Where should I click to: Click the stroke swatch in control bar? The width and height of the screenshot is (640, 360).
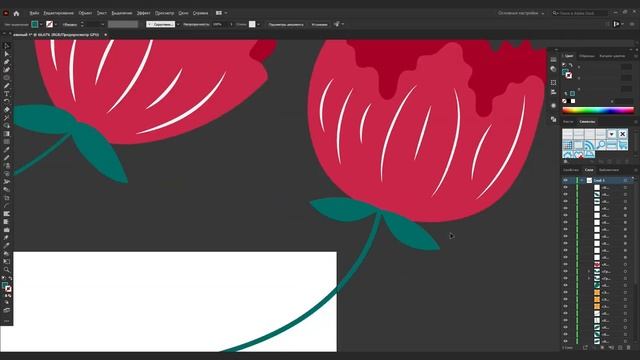click(49, 24)
